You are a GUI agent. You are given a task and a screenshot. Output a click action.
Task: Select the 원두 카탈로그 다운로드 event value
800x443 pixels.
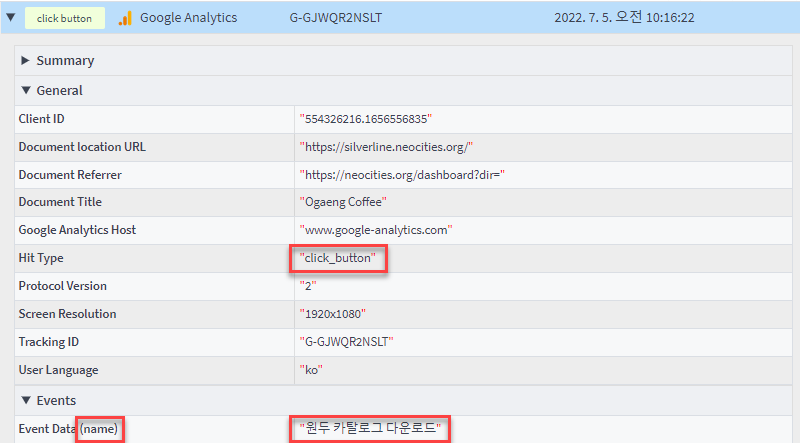[370, 428]
